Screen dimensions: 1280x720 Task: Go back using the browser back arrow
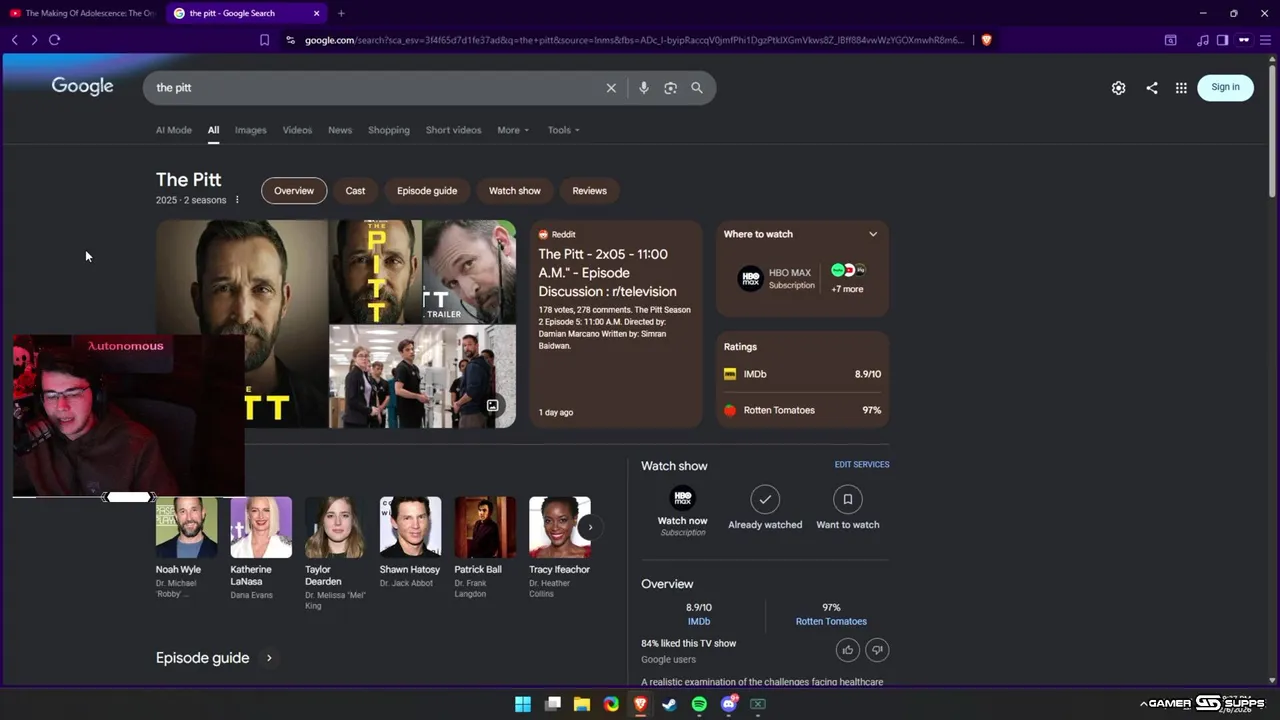tap(14, 40)
